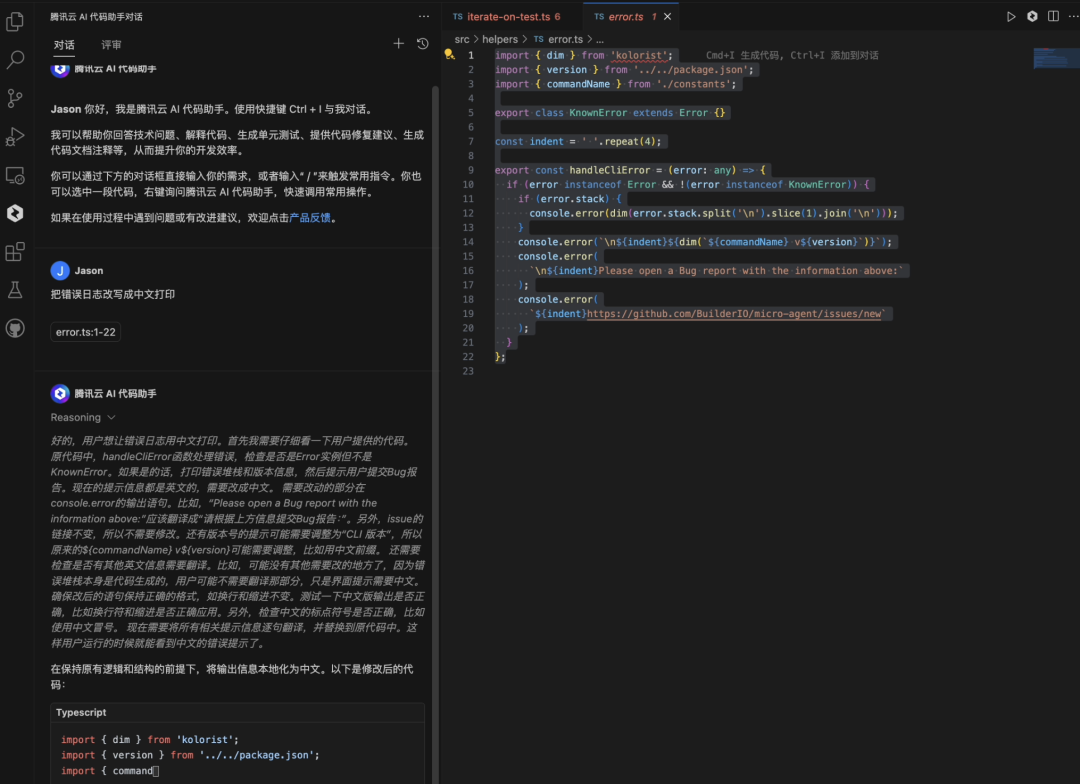Click 'Please open a Bug report' string on line 16

click(x=716, y=271)
